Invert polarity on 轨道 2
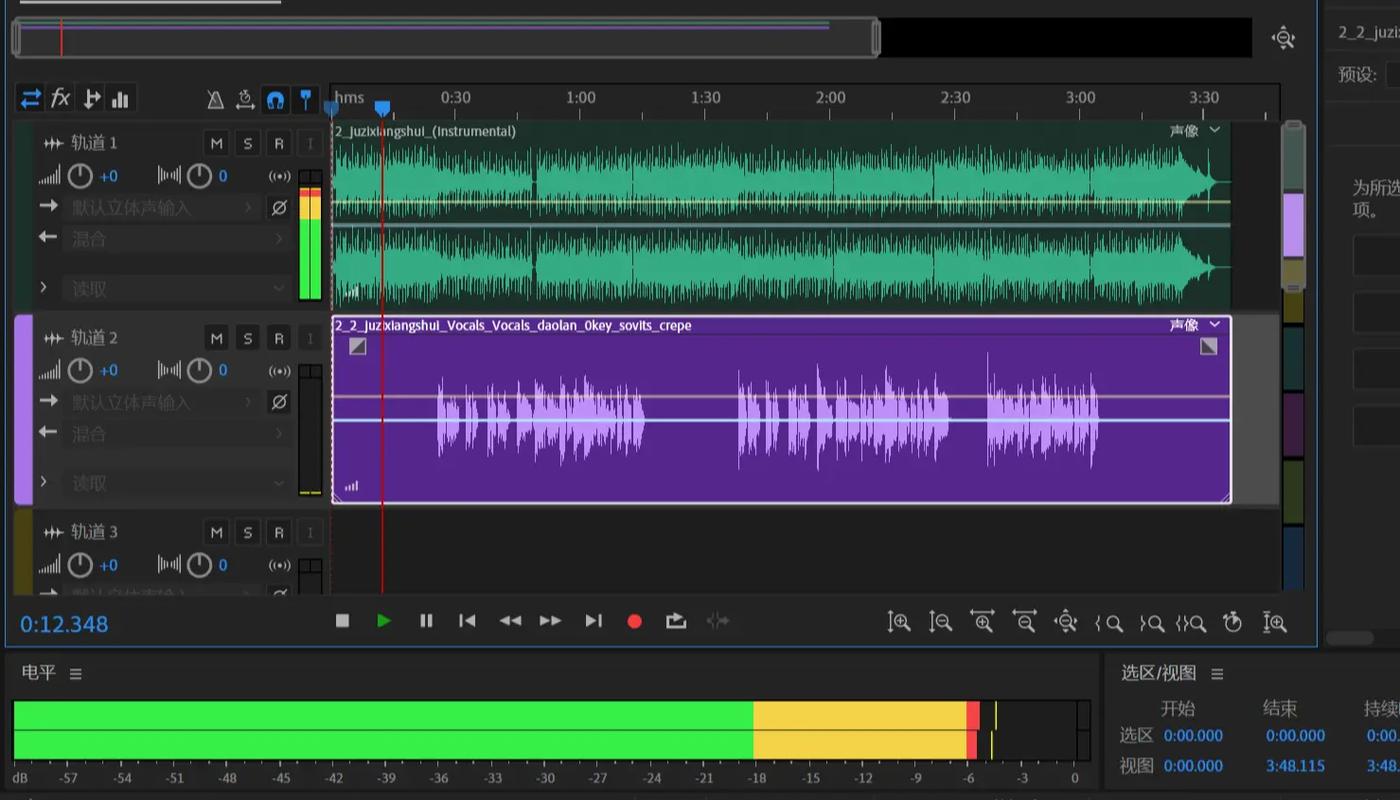 (279, 401)
